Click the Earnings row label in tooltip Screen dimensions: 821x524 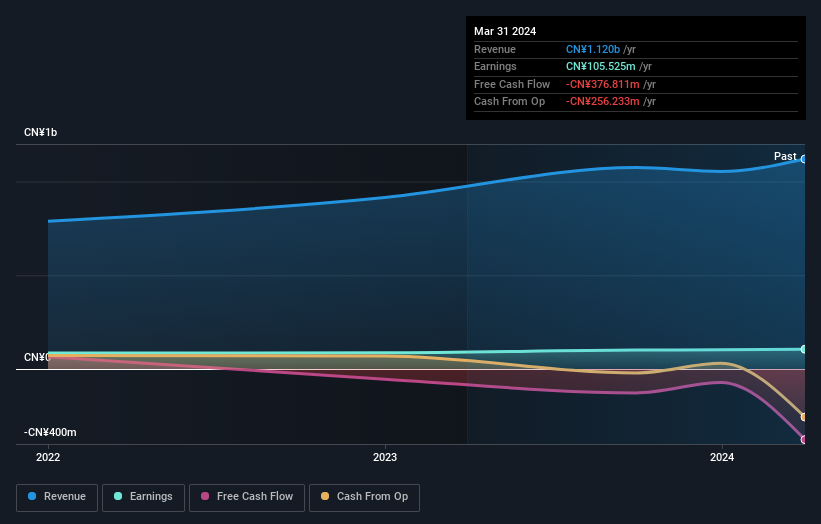(495, 66)
